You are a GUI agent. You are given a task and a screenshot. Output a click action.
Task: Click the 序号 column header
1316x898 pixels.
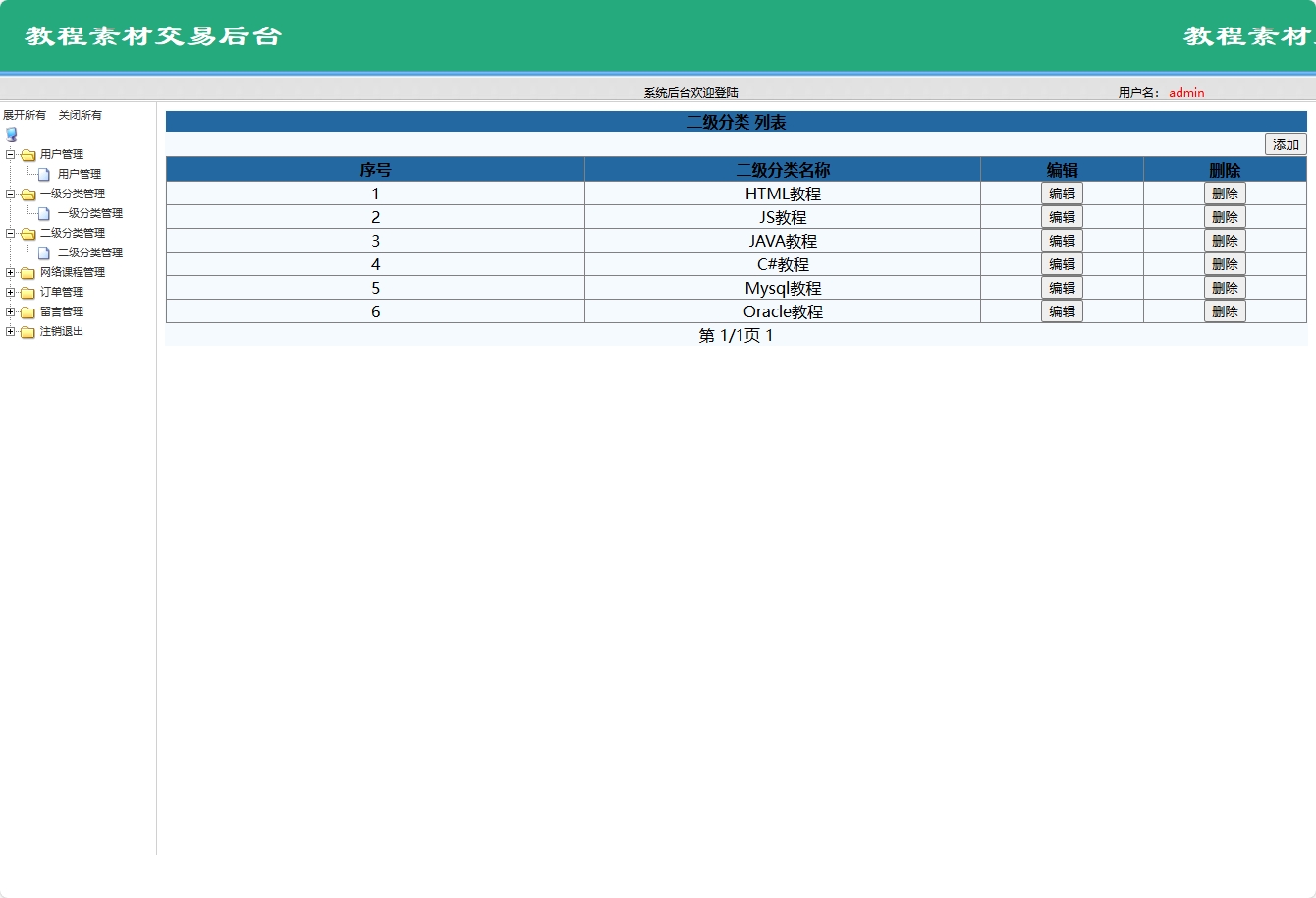[375, 170]
